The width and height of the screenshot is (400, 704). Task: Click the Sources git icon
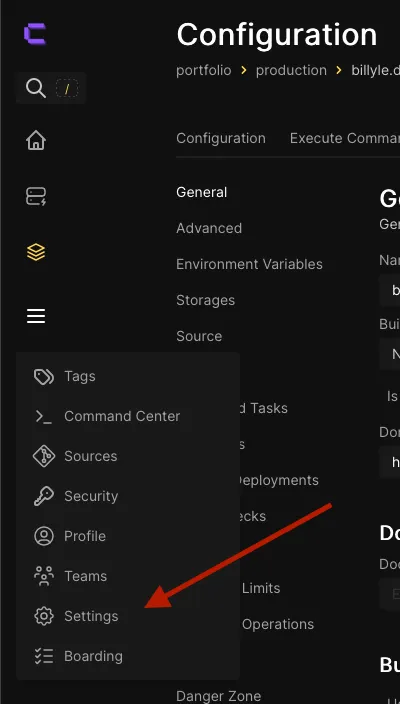click(x=44, y=456)
